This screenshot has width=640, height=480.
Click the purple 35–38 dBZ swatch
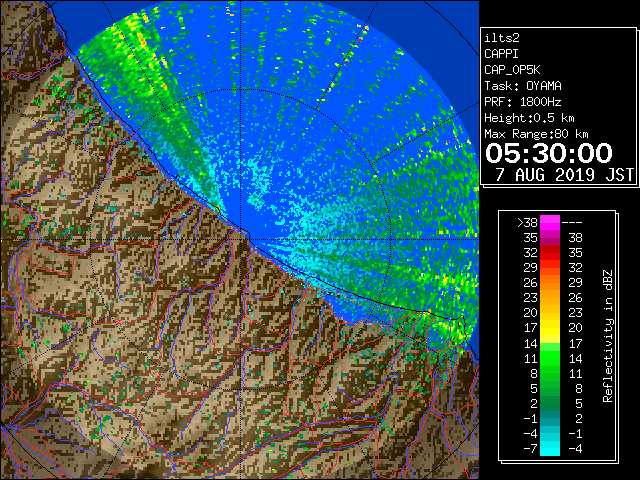tap(550, 238)
